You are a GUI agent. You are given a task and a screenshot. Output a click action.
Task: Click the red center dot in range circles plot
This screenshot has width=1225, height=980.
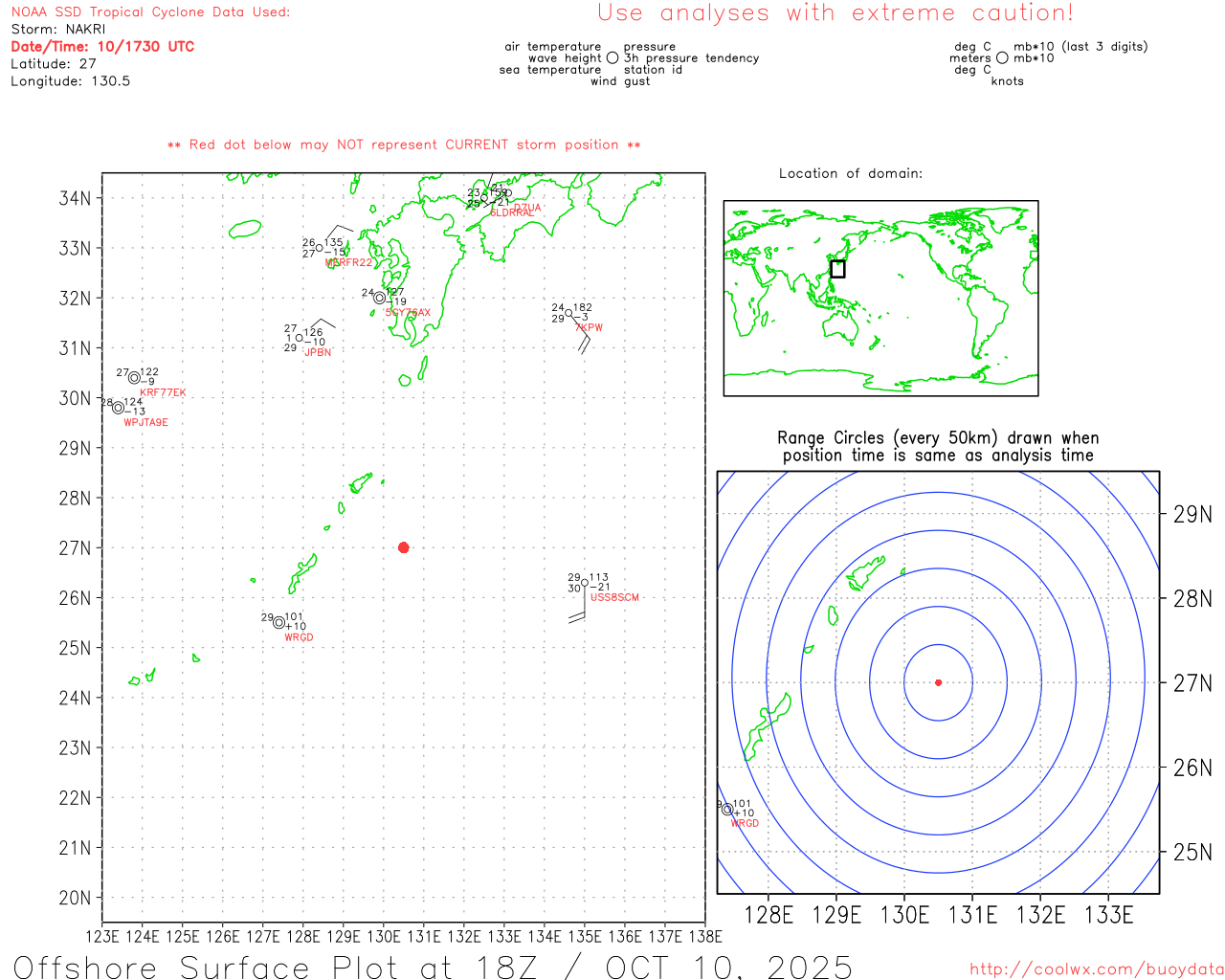938,682
